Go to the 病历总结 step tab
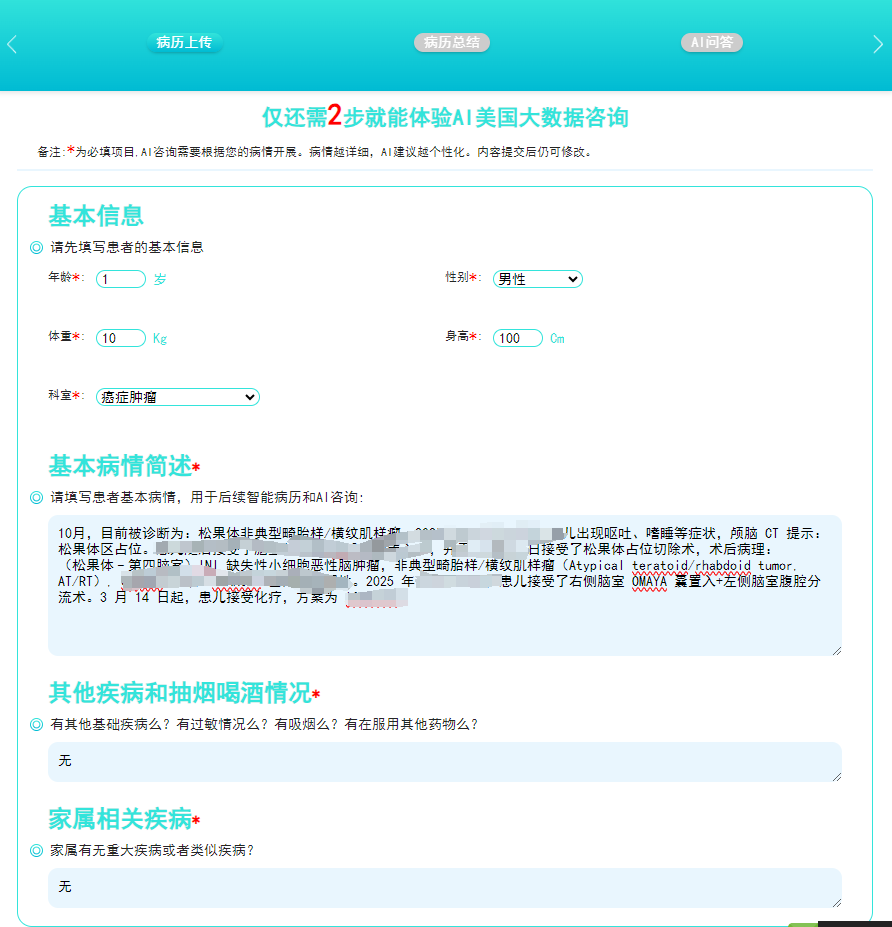The width and height of the screenshot is (892, 927). pyautogui.click(x=451, y=42)
